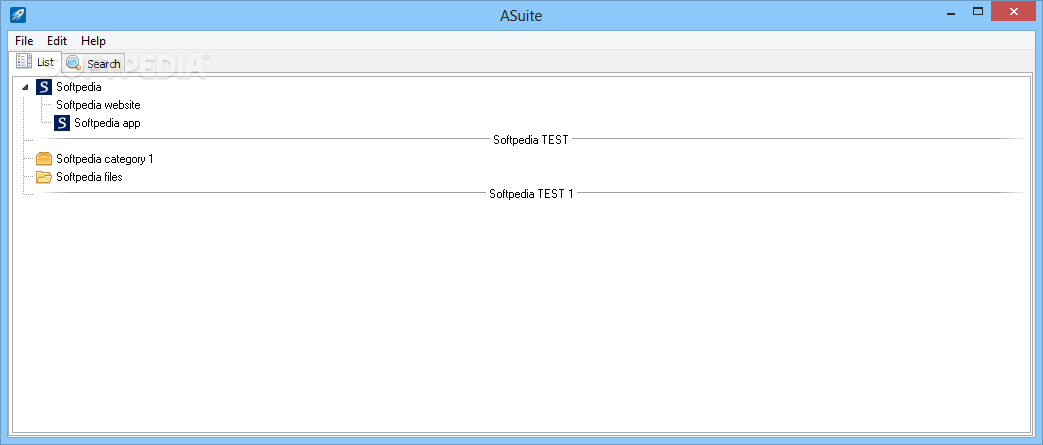The image size is (1043, 445).
Task: Select the Softpedia TEST separator
Action: [x=530, y=140]
